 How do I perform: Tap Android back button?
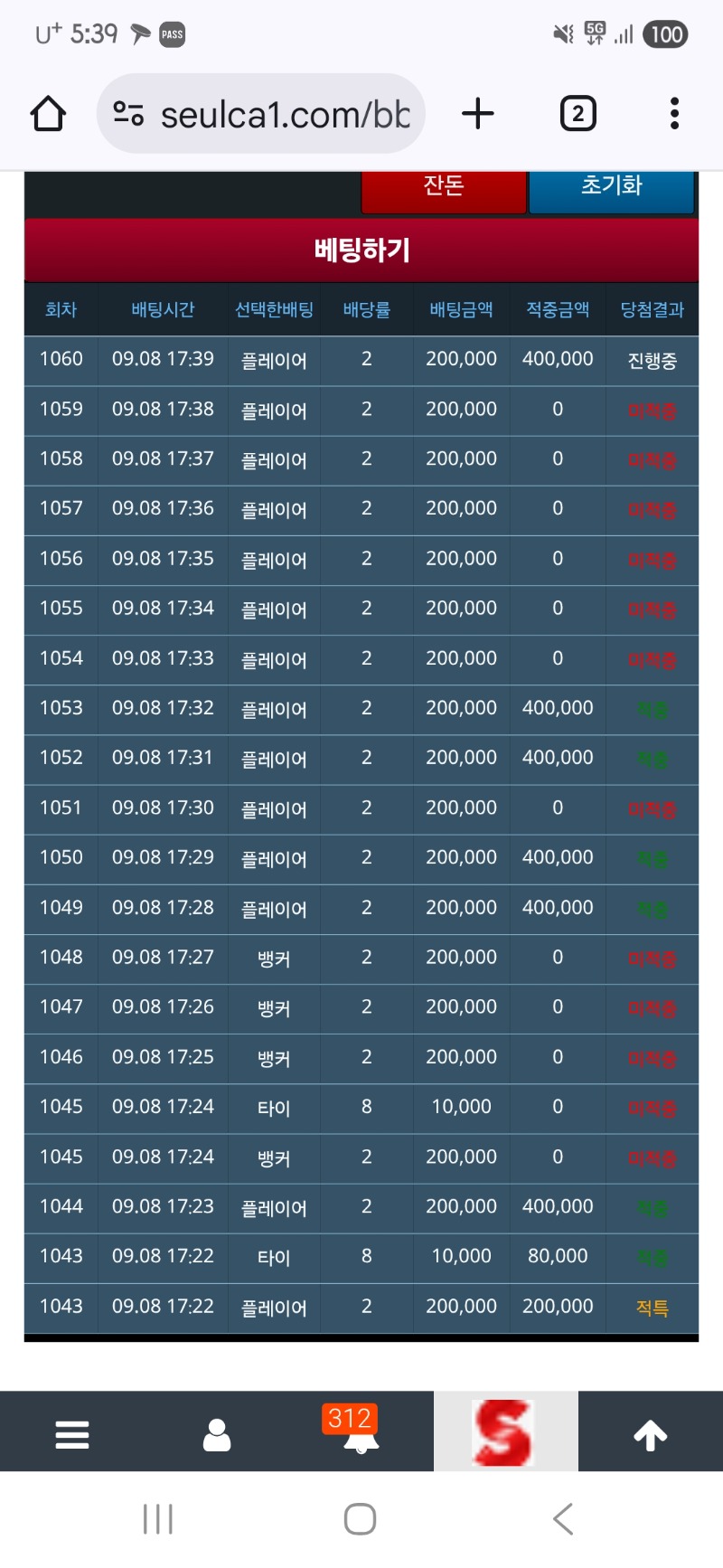pos(563,1519)
